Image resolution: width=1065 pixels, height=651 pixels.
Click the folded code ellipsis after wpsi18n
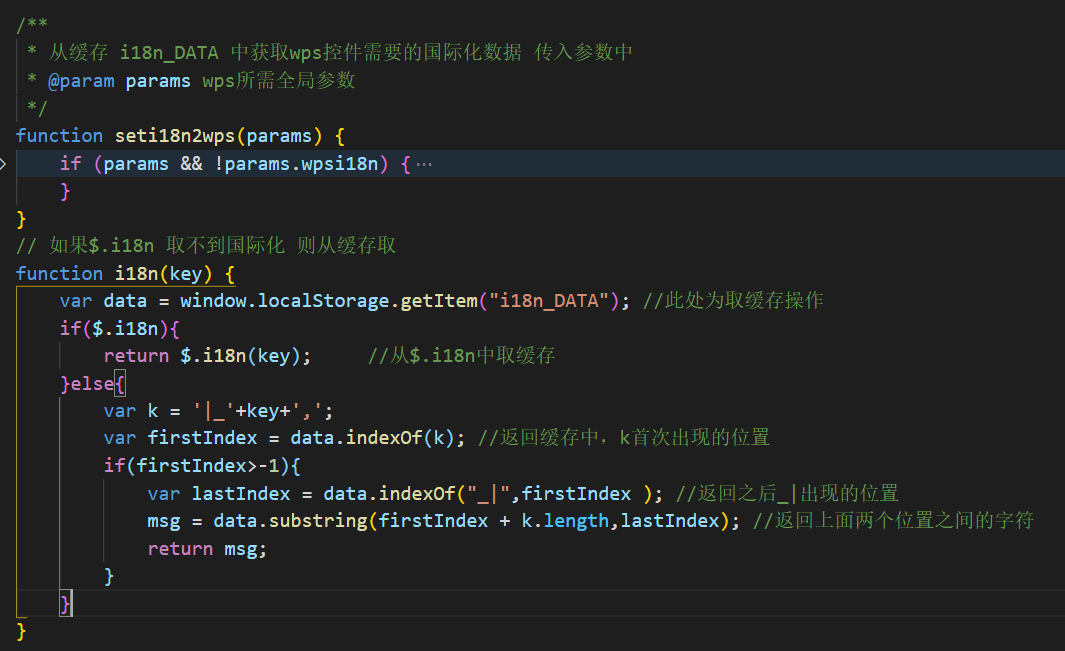424,164
